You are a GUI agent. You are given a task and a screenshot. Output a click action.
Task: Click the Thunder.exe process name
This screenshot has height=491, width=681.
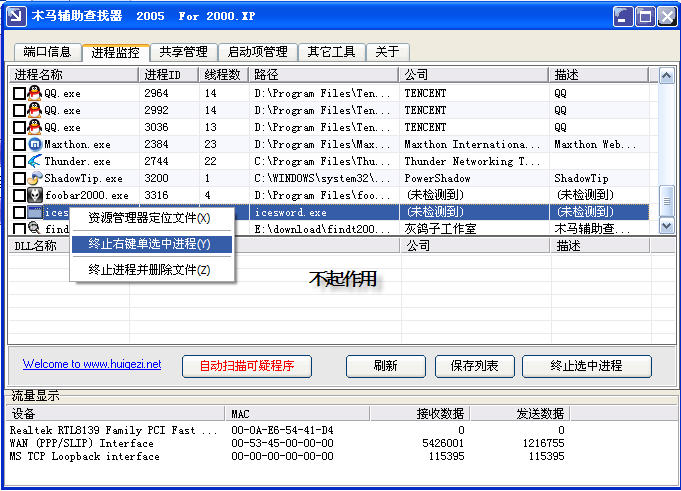(x=77, y=161)
